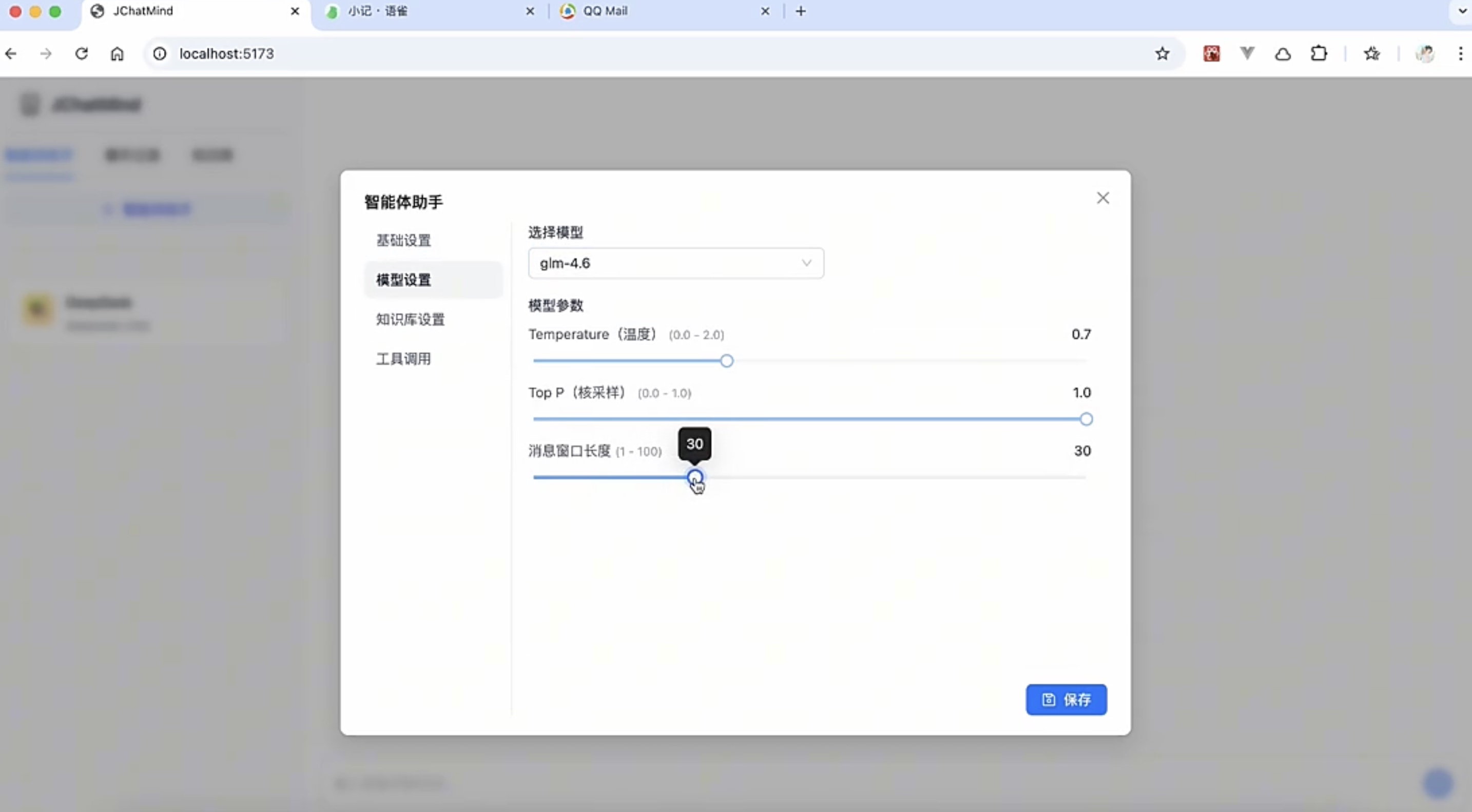Viewport: 1472px width, 812px height.
Task: Open the extensions puzzle icon
Action: pos(1319,54)
